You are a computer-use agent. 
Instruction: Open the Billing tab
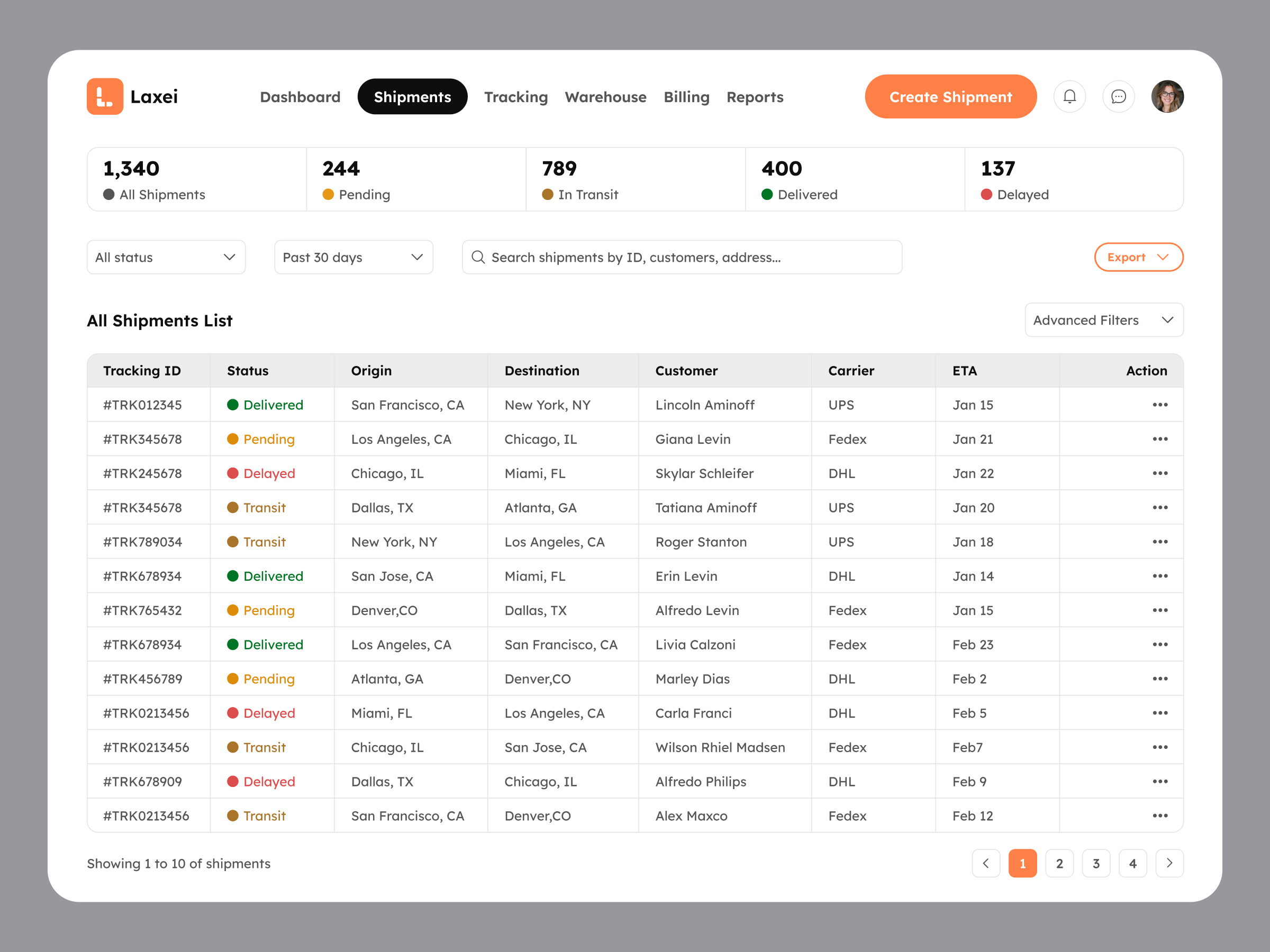pyautogui.click(x=687, y=97)
